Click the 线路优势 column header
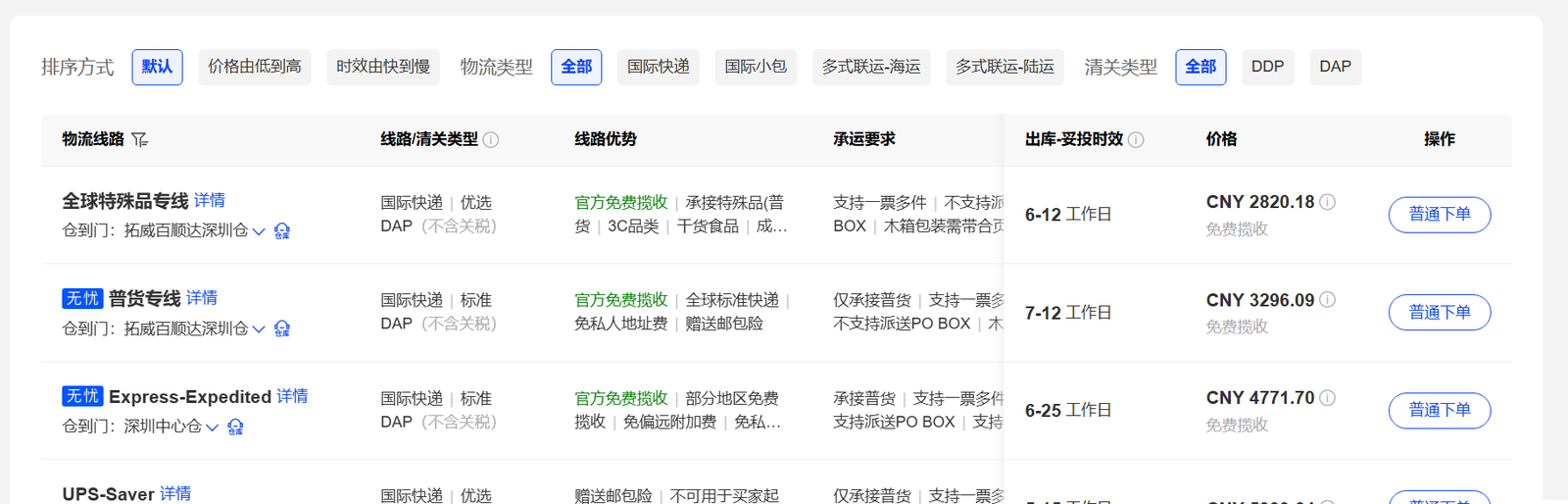1568x504 pixels. click(x=606, y=139)
